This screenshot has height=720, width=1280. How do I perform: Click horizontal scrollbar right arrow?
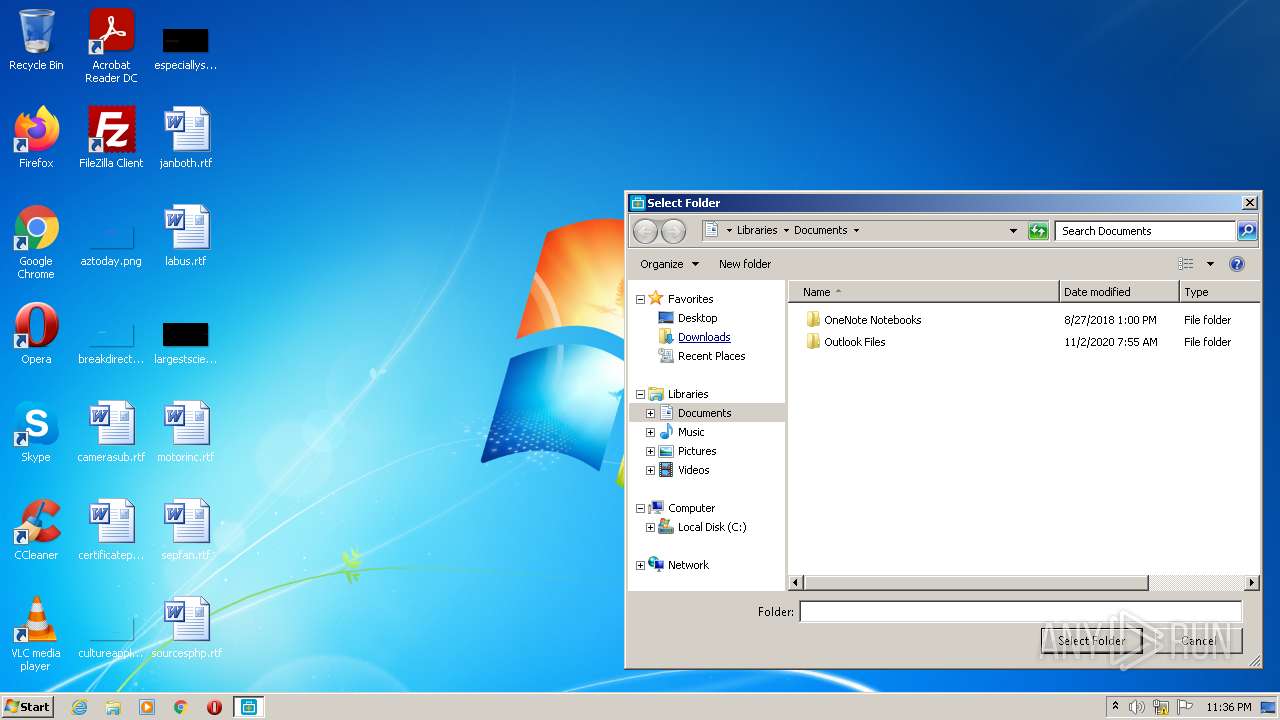point(1251,583)
